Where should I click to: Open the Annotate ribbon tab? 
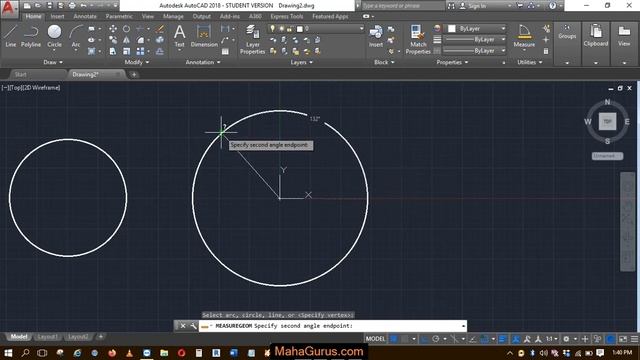[85, 16]
